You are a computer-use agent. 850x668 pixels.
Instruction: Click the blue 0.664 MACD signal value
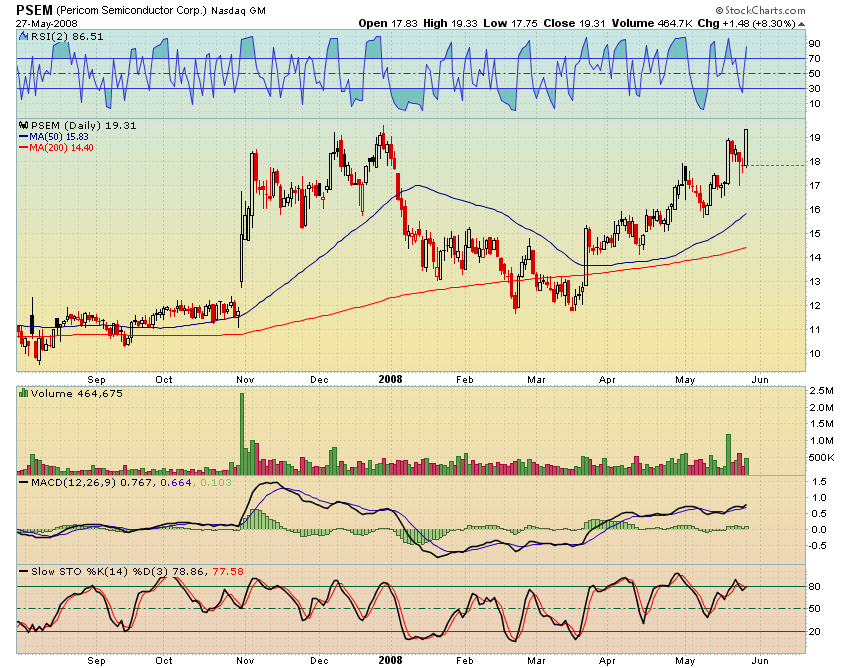(176, 482)
